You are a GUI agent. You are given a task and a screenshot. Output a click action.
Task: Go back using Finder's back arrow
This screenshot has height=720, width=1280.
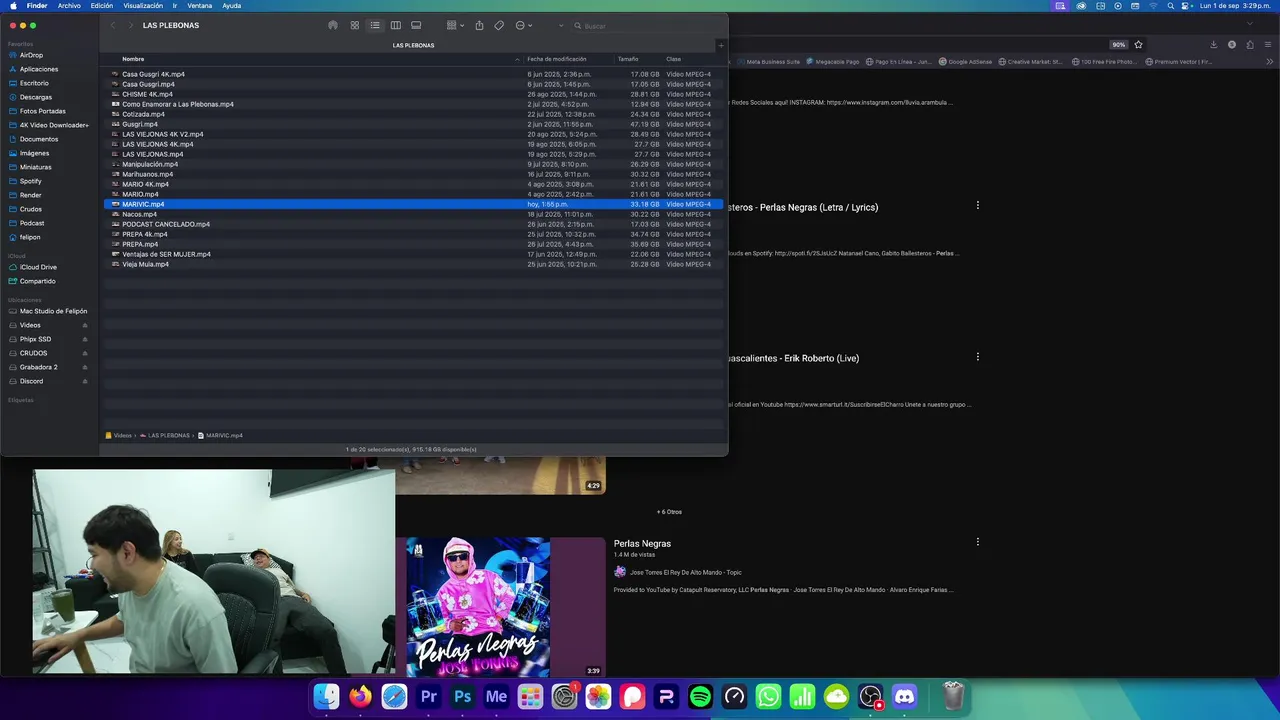[x=113, y=25]
